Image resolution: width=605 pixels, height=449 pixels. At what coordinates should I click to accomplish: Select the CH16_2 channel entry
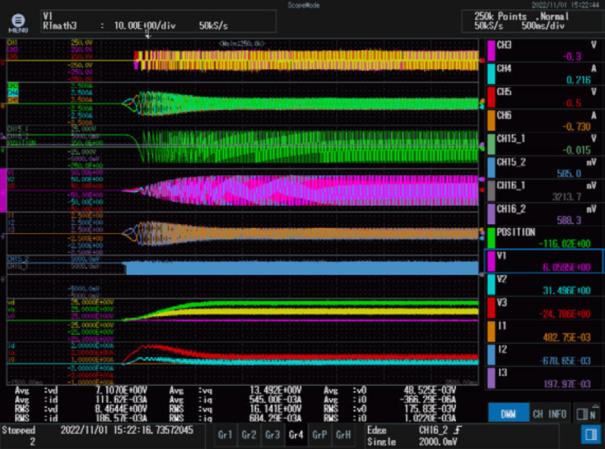pyautogui.click(x=544, y=214)
